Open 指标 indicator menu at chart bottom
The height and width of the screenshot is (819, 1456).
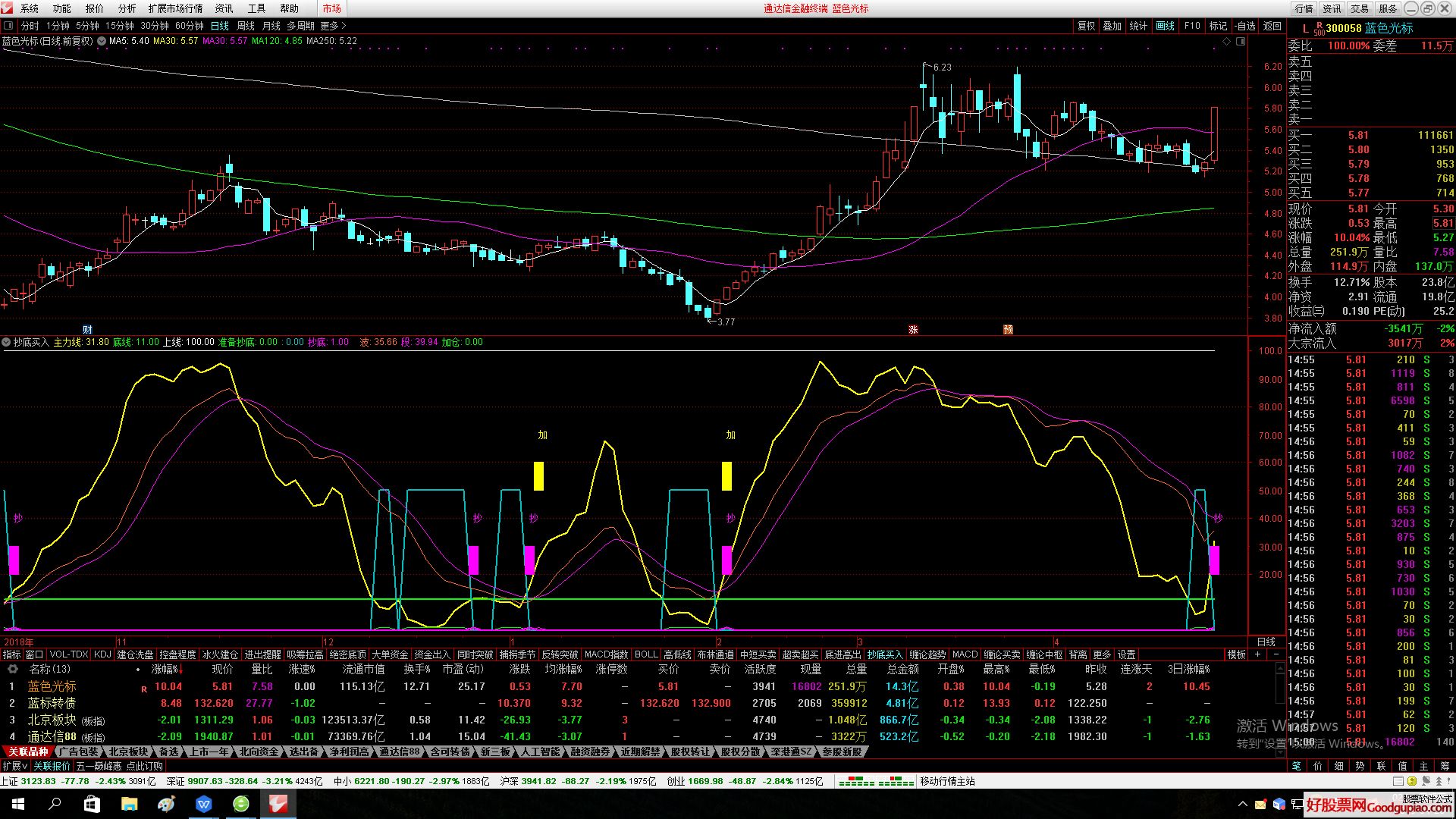pos(11,654)
